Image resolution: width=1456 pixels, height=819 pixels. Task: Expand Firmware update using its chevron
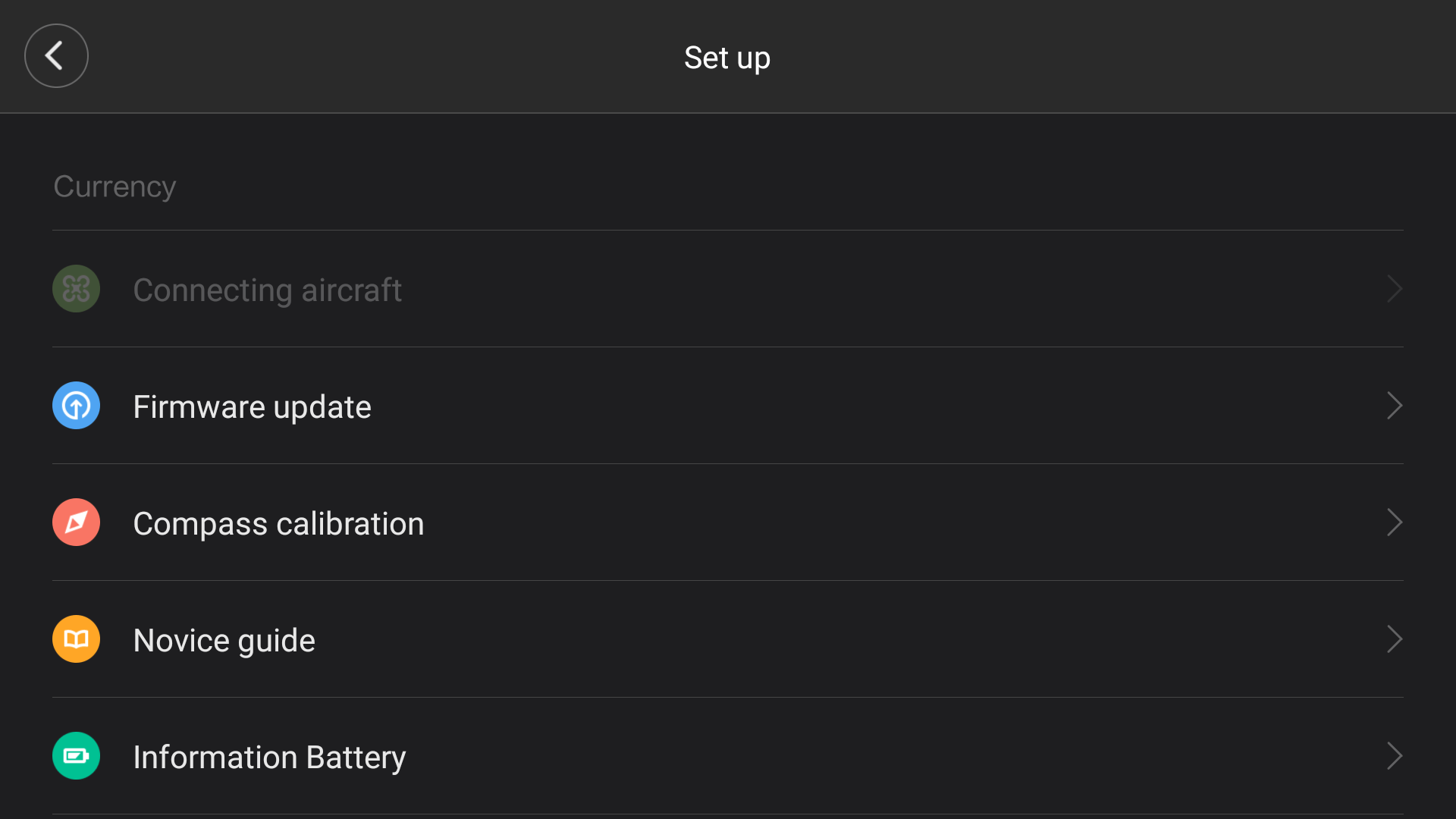pyautogui.click(x=1395, y=406)
